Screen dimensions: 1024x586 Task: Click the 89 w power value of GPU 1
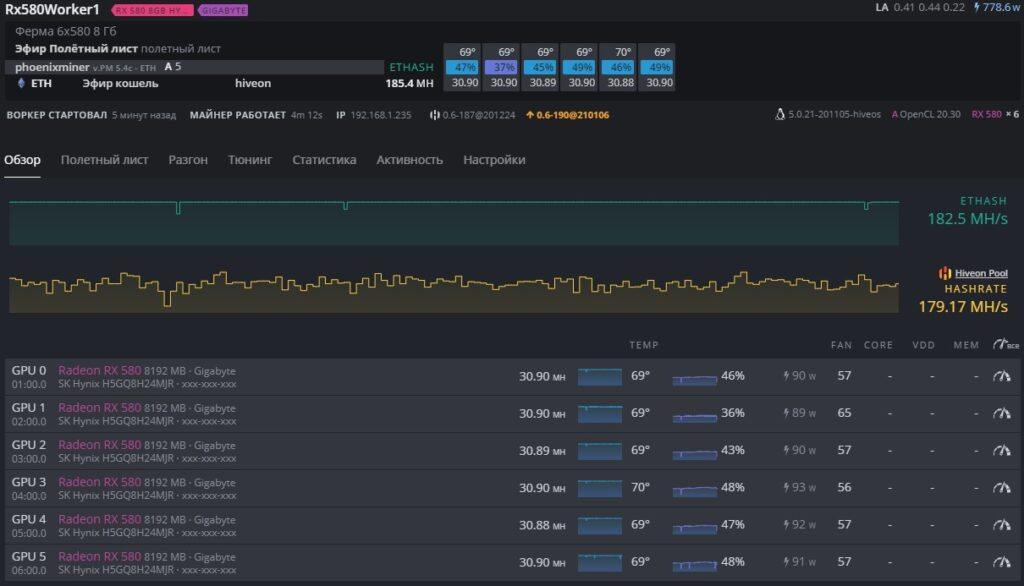[804, 413]
